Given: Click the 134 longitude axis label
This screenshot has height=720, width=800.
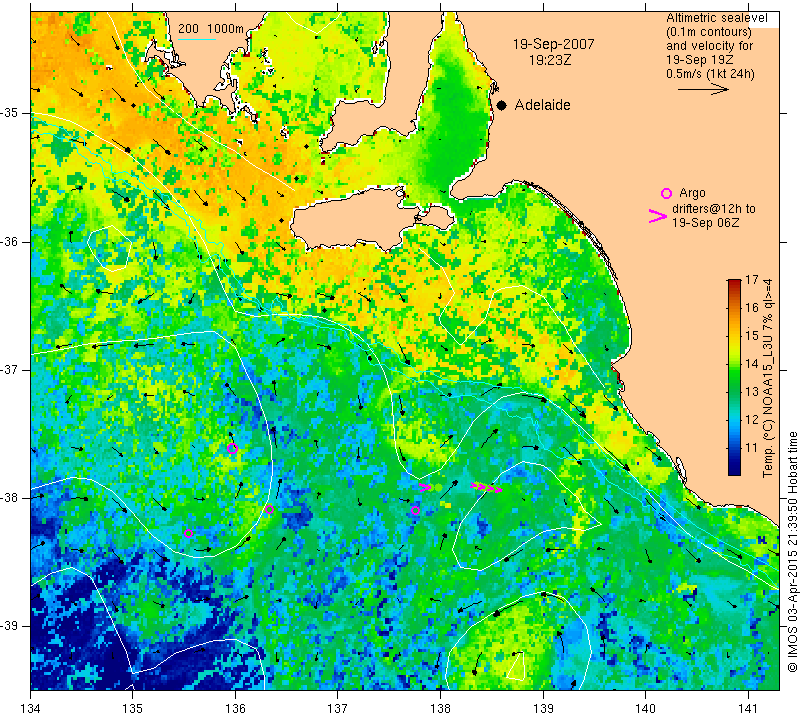Looking at the screenshot, I should click(31, 708).
